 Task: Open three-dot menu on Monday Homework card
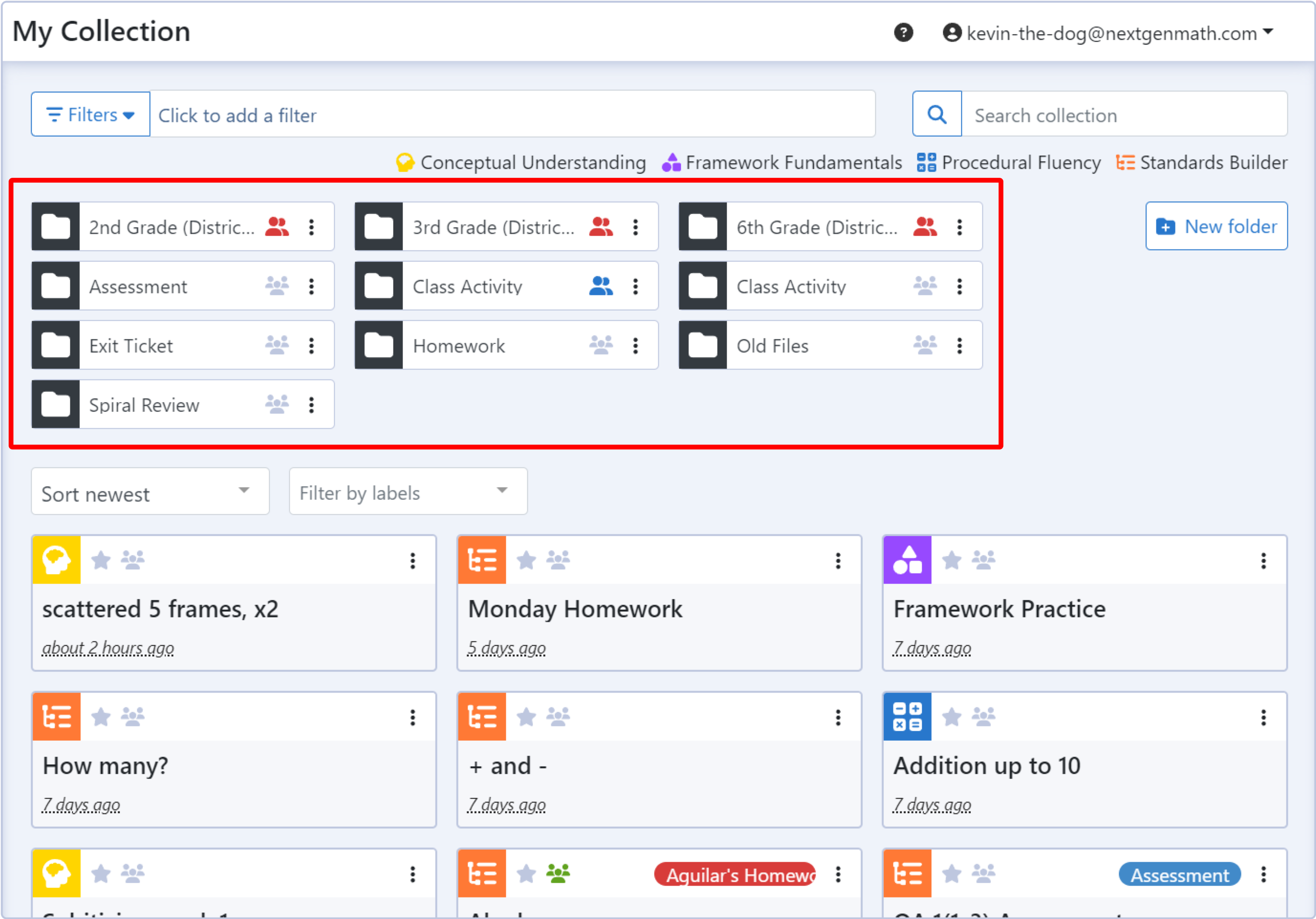pos(837,561)
